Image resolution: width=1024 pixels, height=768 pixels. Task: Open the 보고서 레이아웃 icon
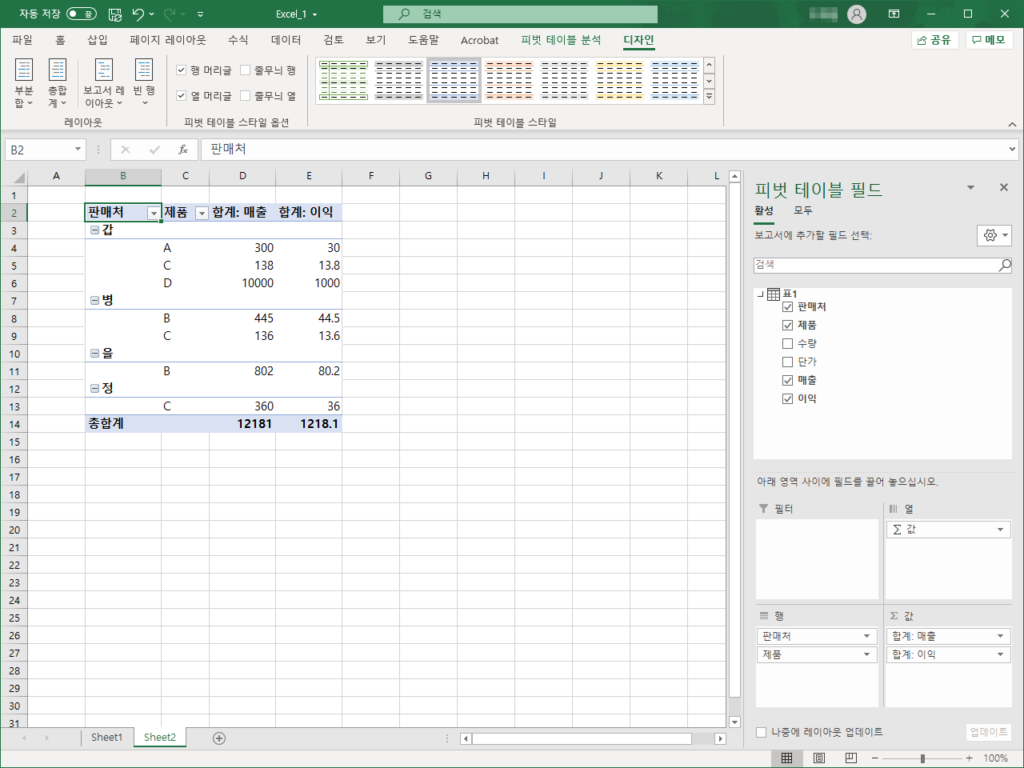tap(103, 82)
